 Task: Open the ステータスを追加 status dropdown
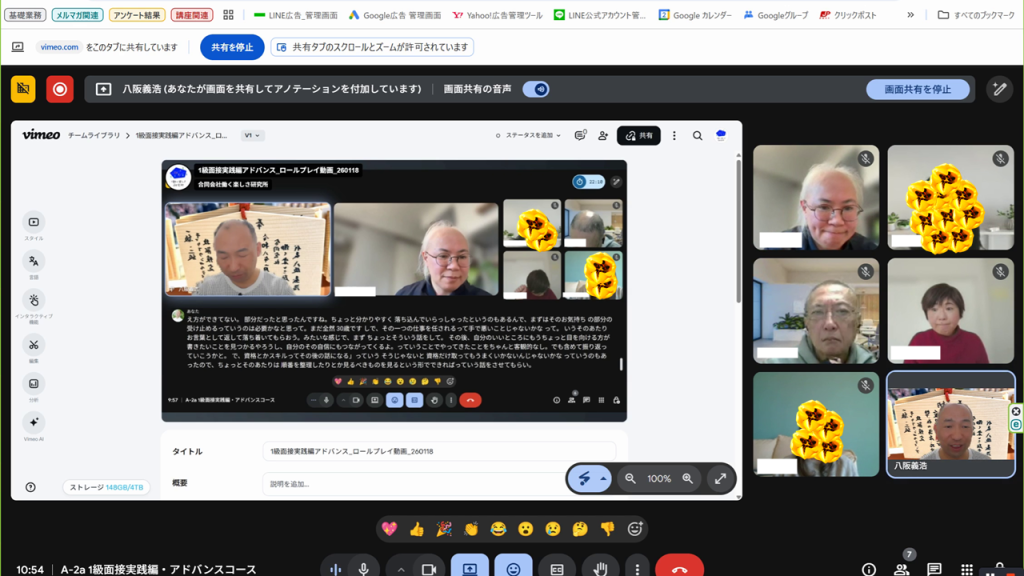coord(532,136)
